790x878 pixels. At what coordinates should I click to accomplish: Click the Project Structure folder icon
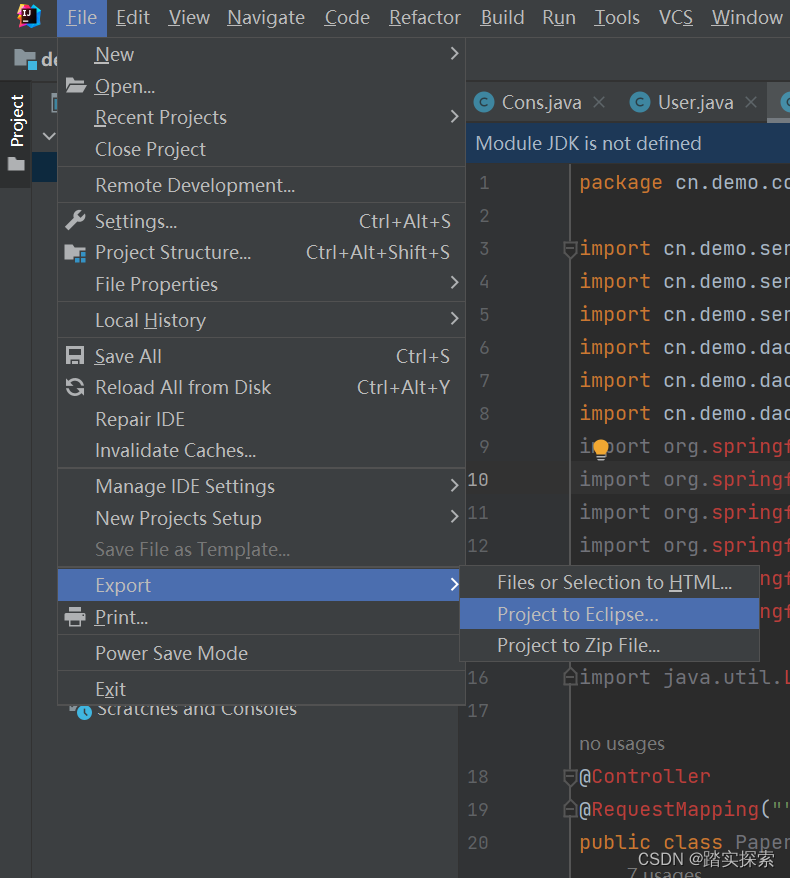click(75, 253)
